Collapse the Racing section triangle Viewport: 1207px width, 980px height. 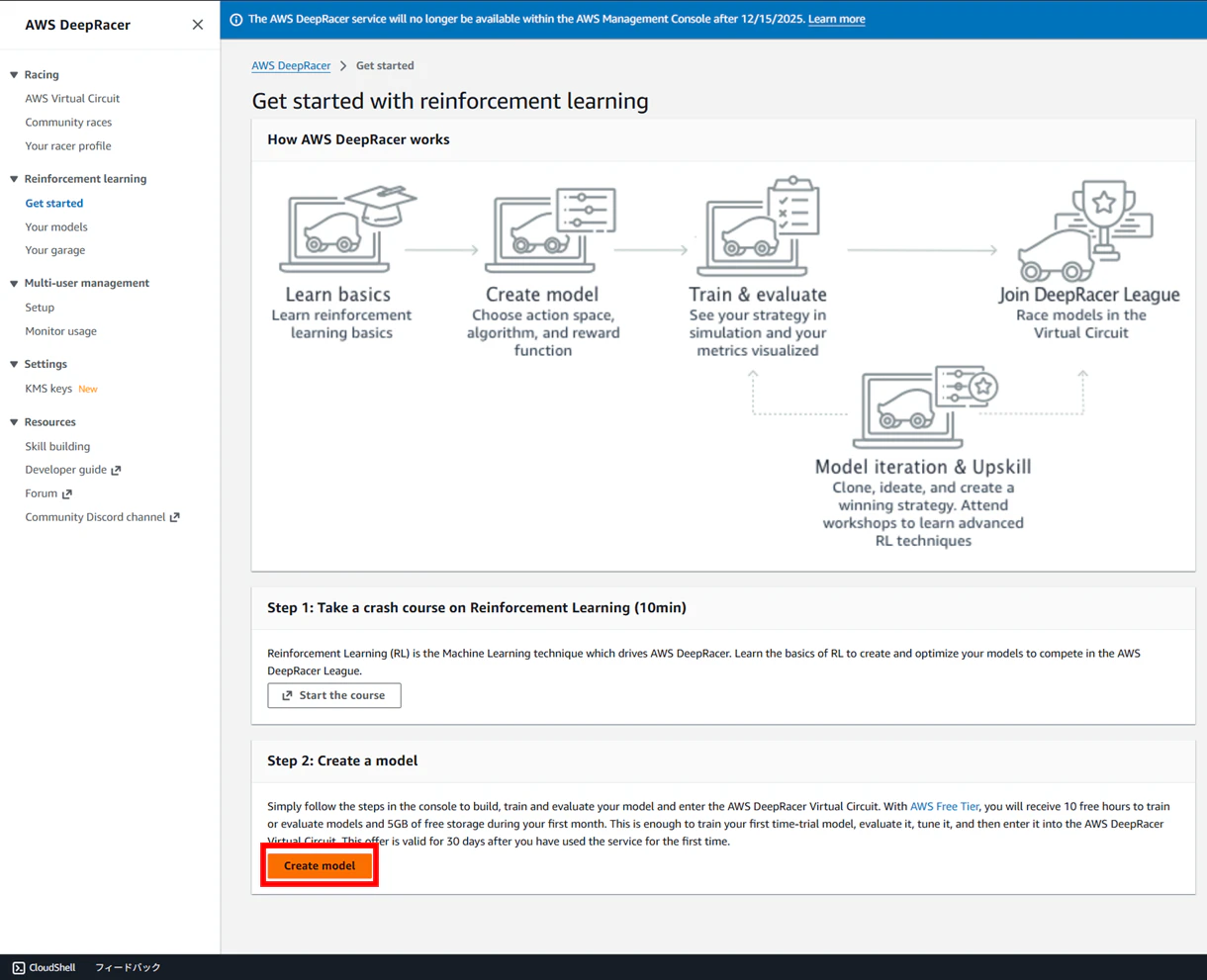coord(14,75)
